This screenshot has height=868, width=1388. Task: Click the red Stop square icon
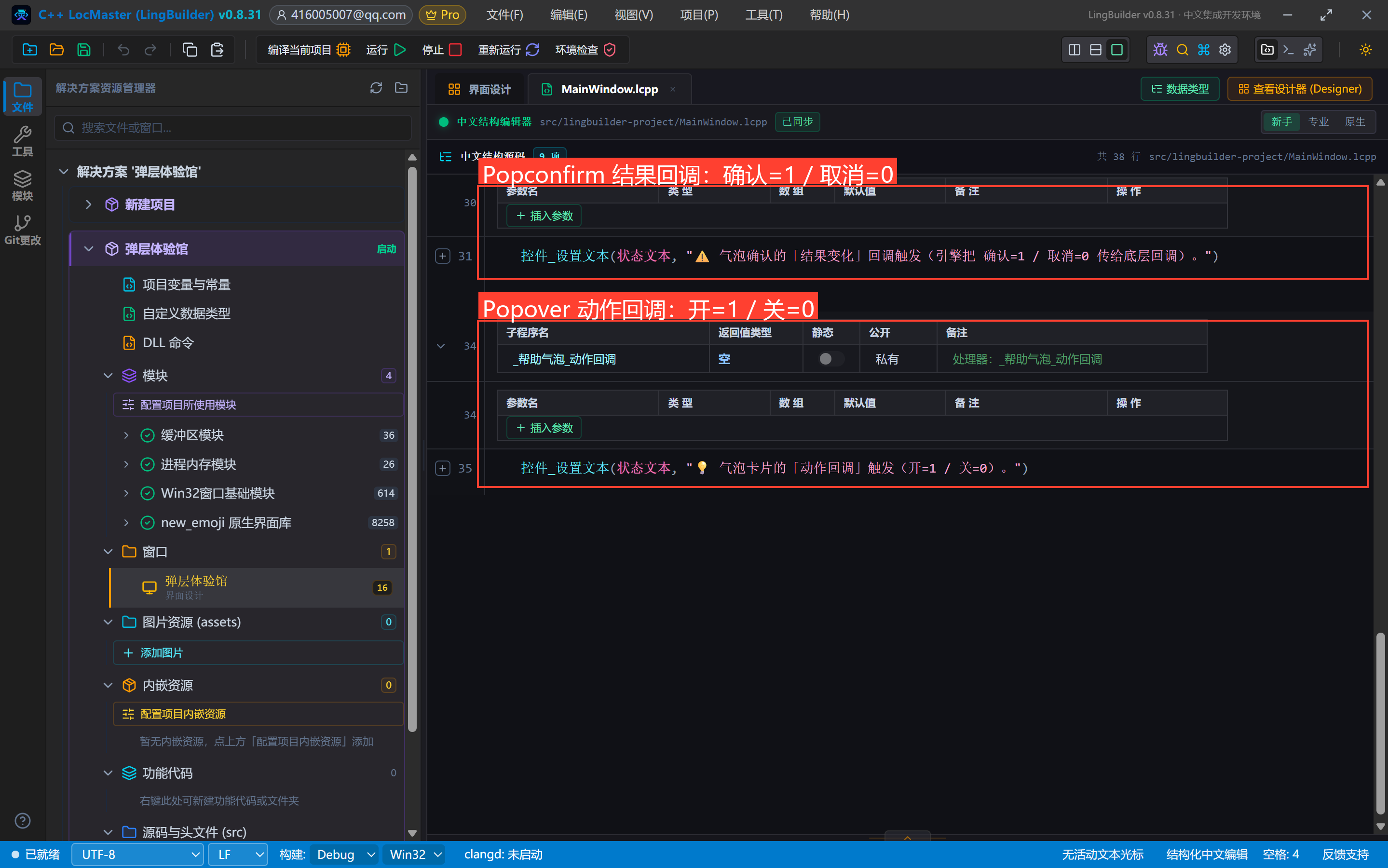point(455,50)
